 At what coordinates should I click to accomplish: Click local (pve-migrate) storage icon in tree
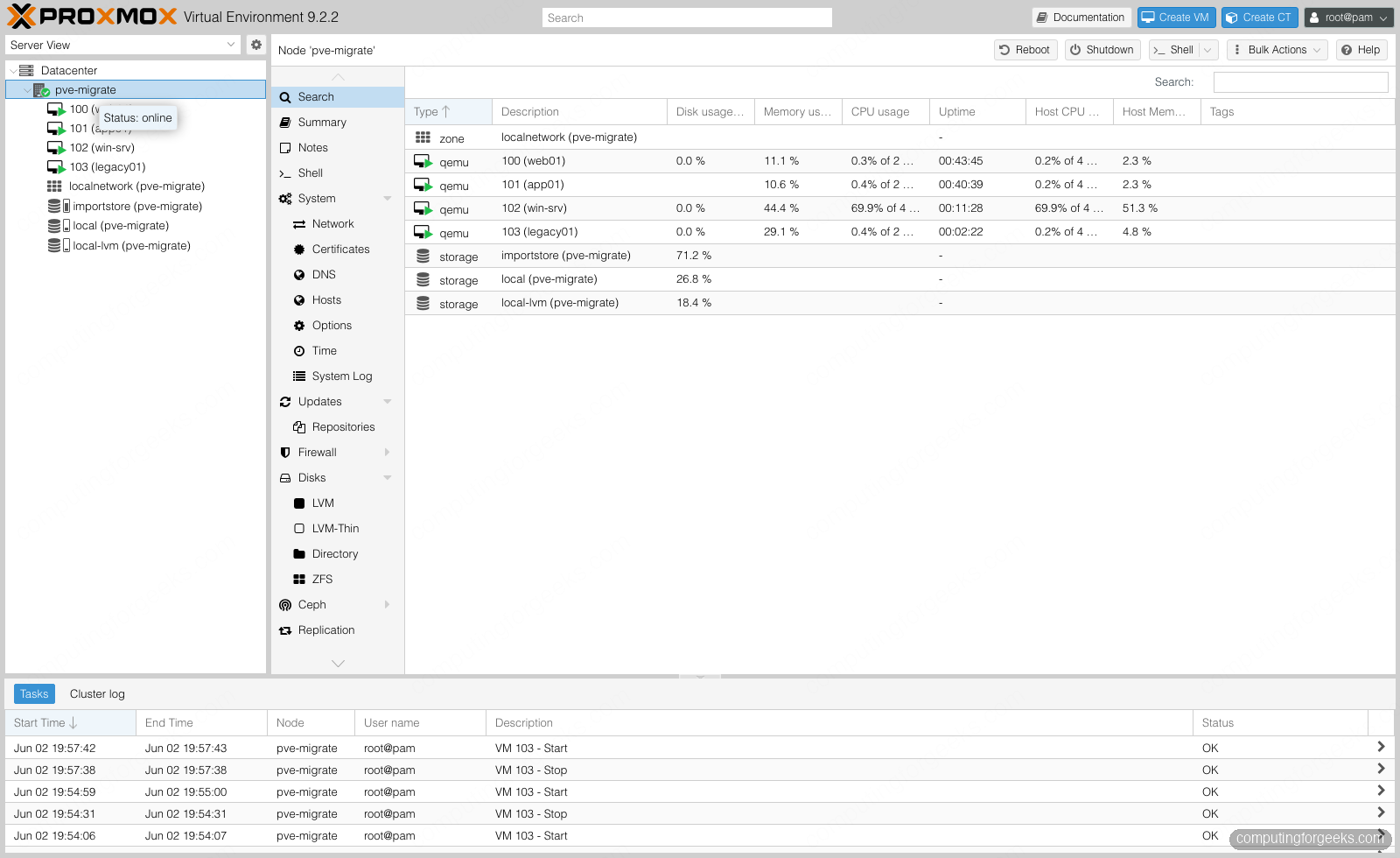tap(59, 225)
